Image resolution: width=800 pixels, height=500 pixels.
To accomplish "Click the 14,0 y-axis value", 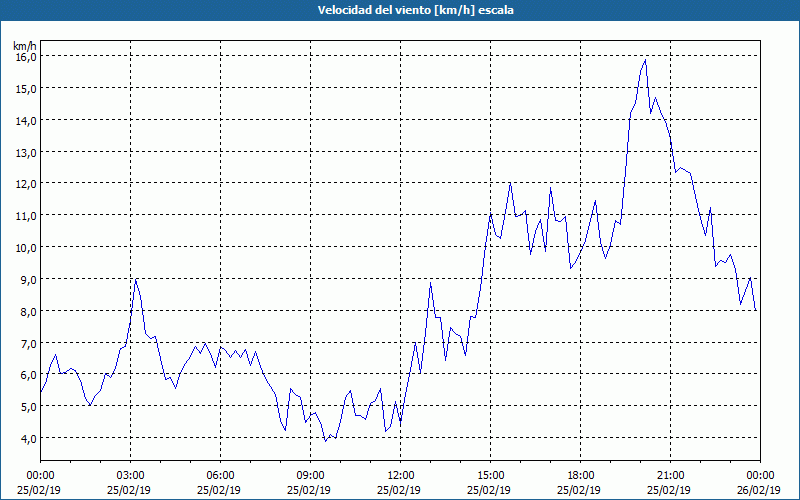I will tap(26, 120).
